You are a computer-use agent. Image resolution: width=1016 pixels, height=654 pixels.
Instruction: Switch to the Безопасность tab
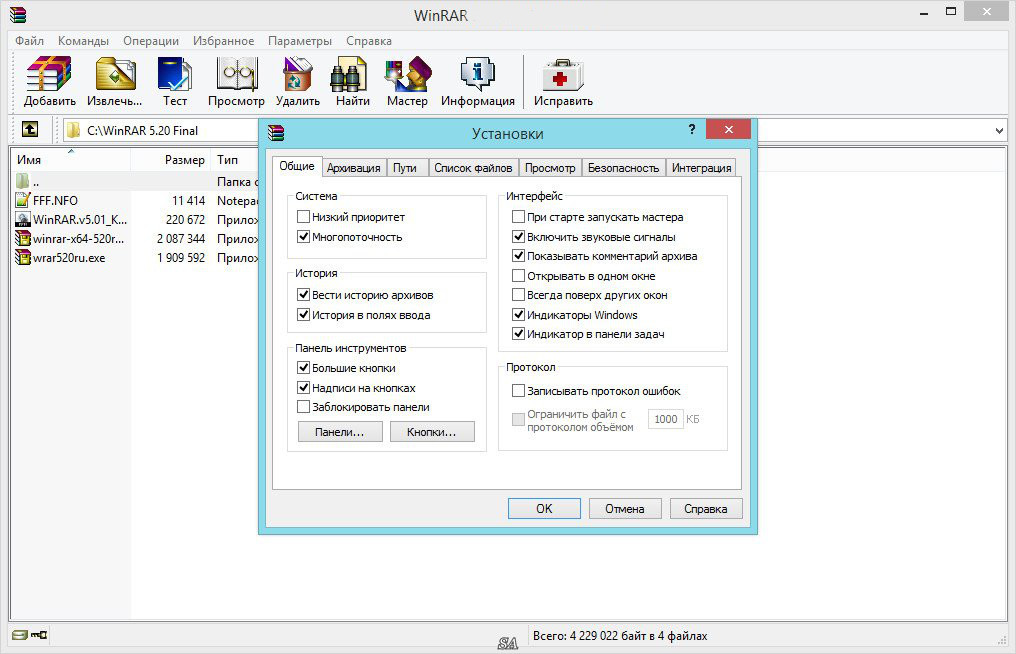click(x=623, y=168)
